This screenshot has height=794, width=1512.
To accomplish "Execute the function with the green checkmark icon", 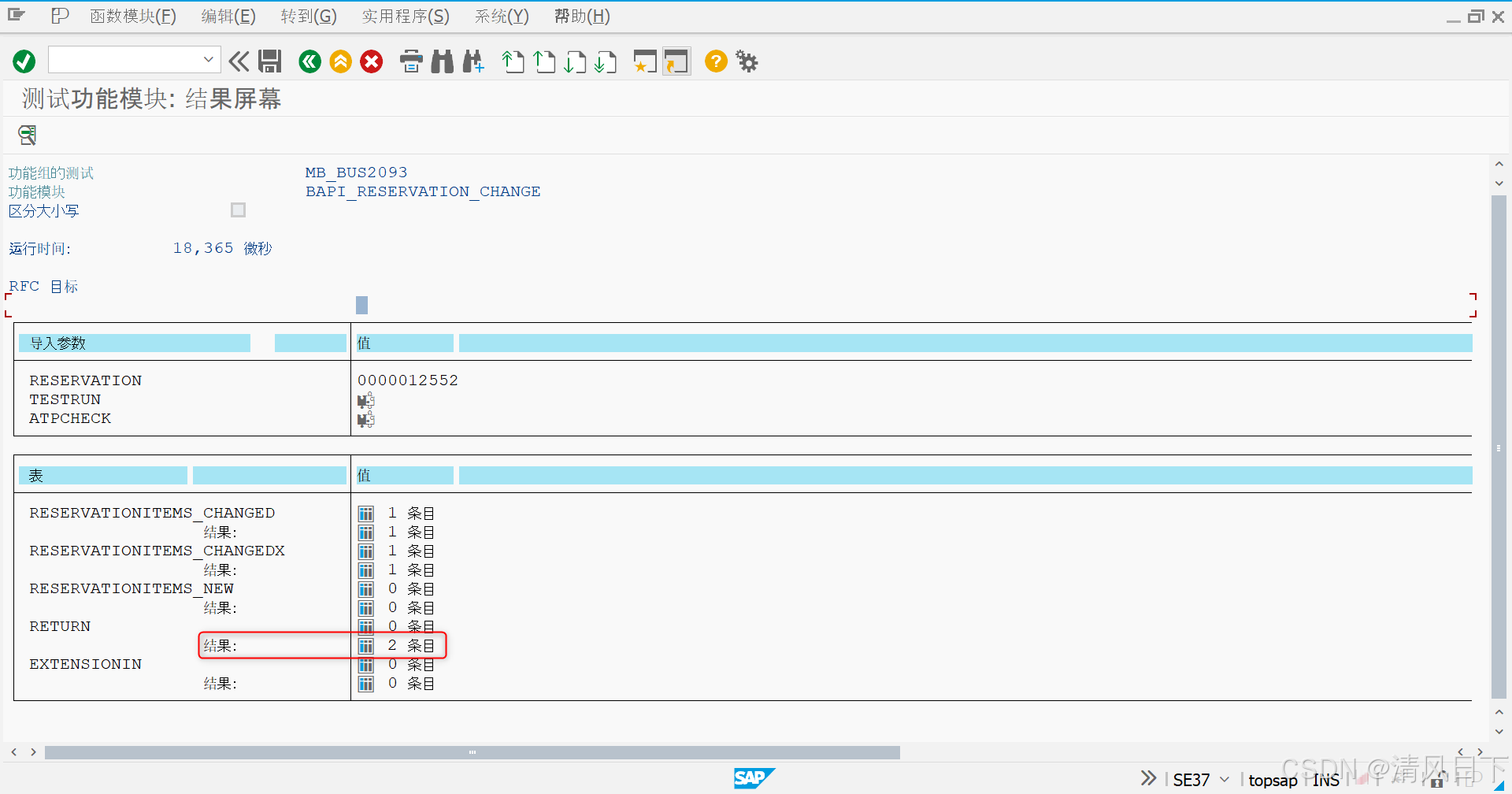I will [x=24, y=61].
